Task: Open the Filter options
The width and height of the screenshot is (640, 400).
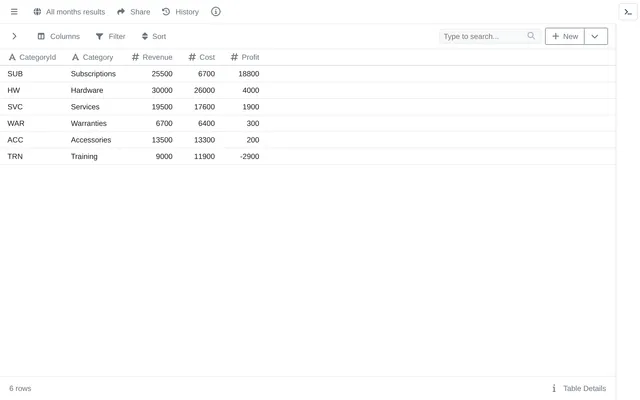Action: (x=117, y=36)
